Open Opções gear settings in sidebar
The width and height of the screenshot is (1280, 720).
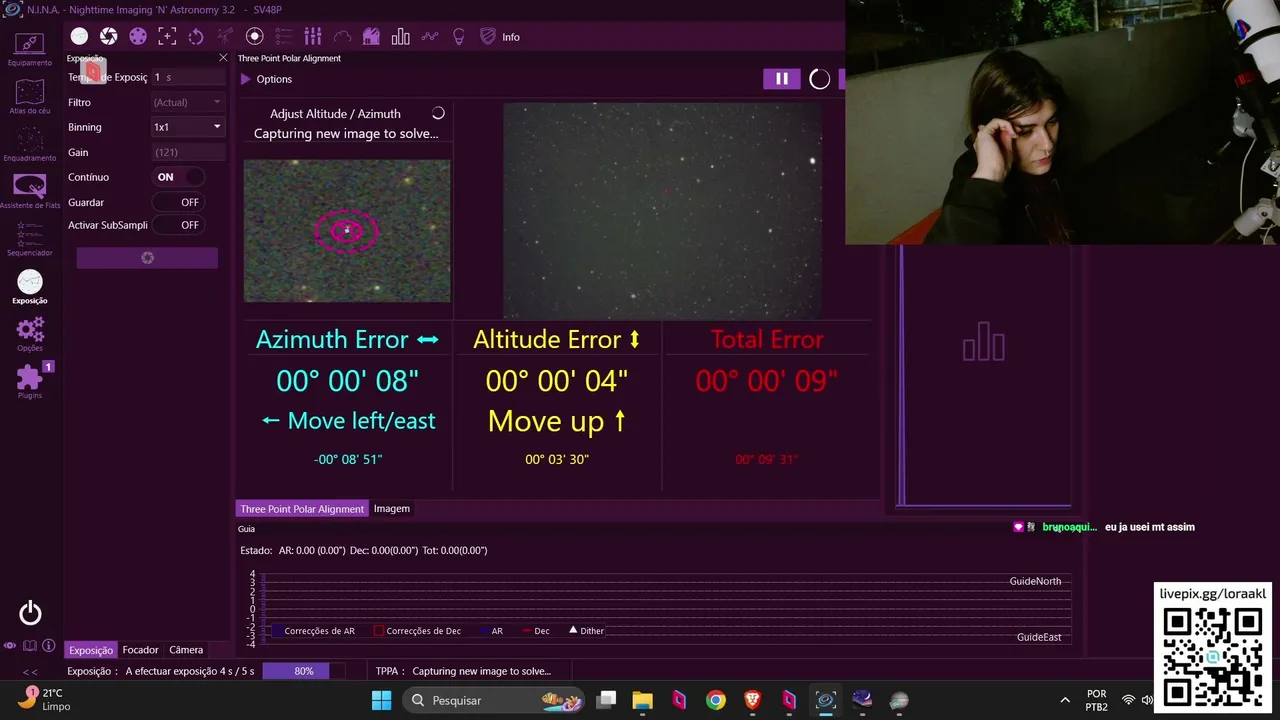point(30,334)
